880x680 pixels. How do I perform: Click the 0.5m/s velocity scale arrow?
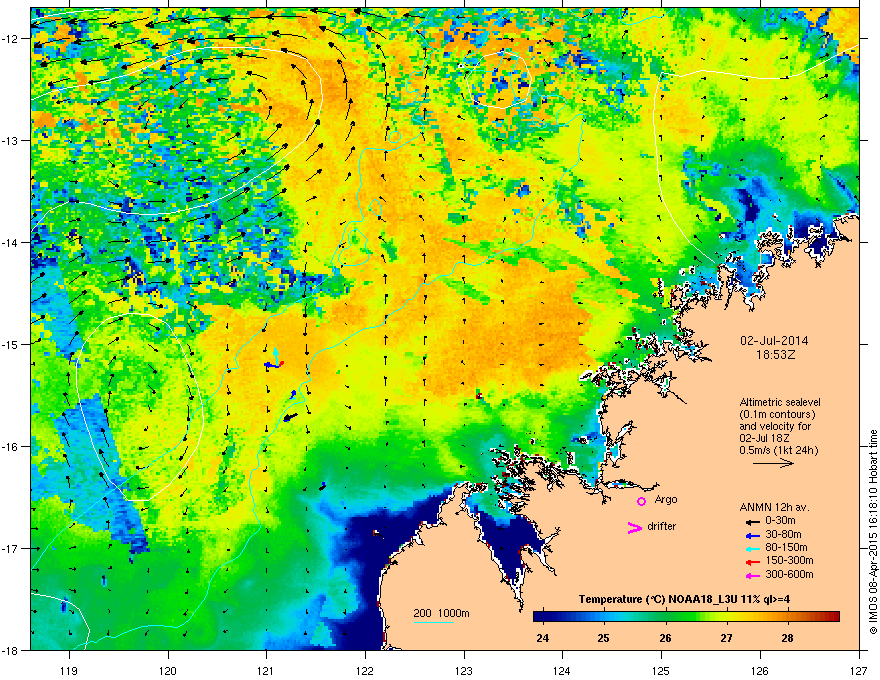pyautogui.click(x=773, y=463)
